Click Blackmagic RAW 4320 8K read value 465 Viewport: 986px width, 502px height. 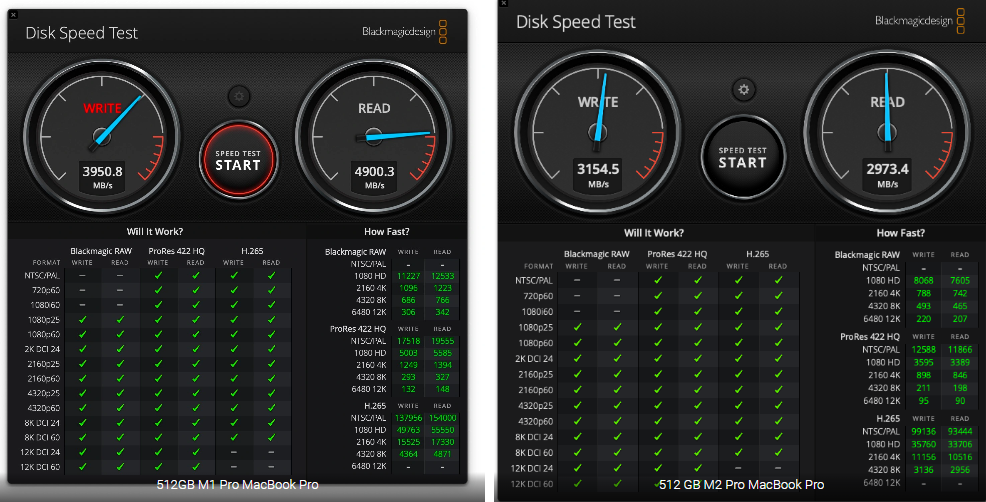[960, 306]
